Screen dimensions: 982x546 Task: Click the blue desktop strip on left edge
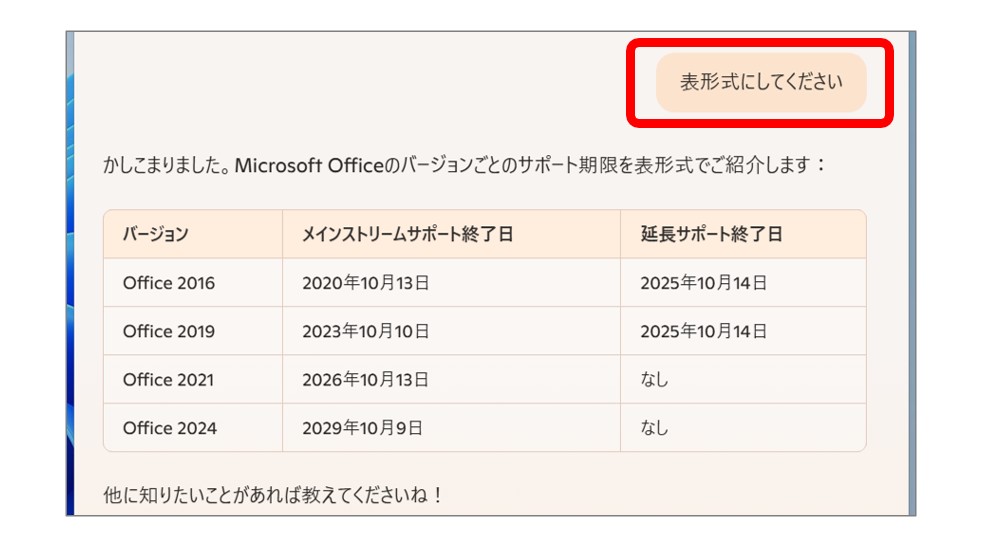click(x=70, y=274)
